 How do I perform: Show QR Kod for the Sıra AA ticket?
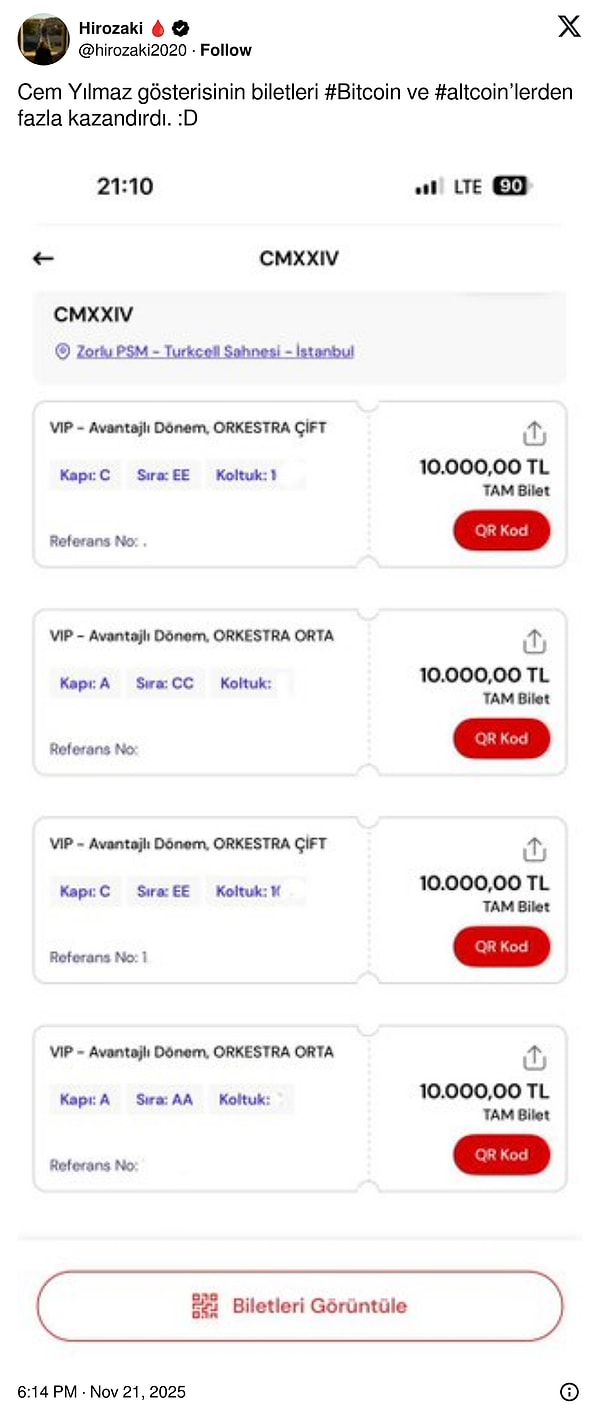click(x=501, y=1155)
